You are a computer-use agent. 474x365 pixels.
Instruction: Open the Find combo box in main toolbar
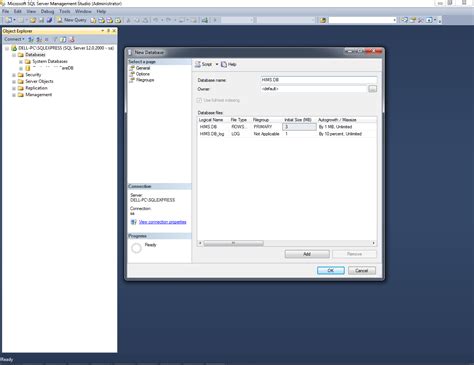point(363,20)
